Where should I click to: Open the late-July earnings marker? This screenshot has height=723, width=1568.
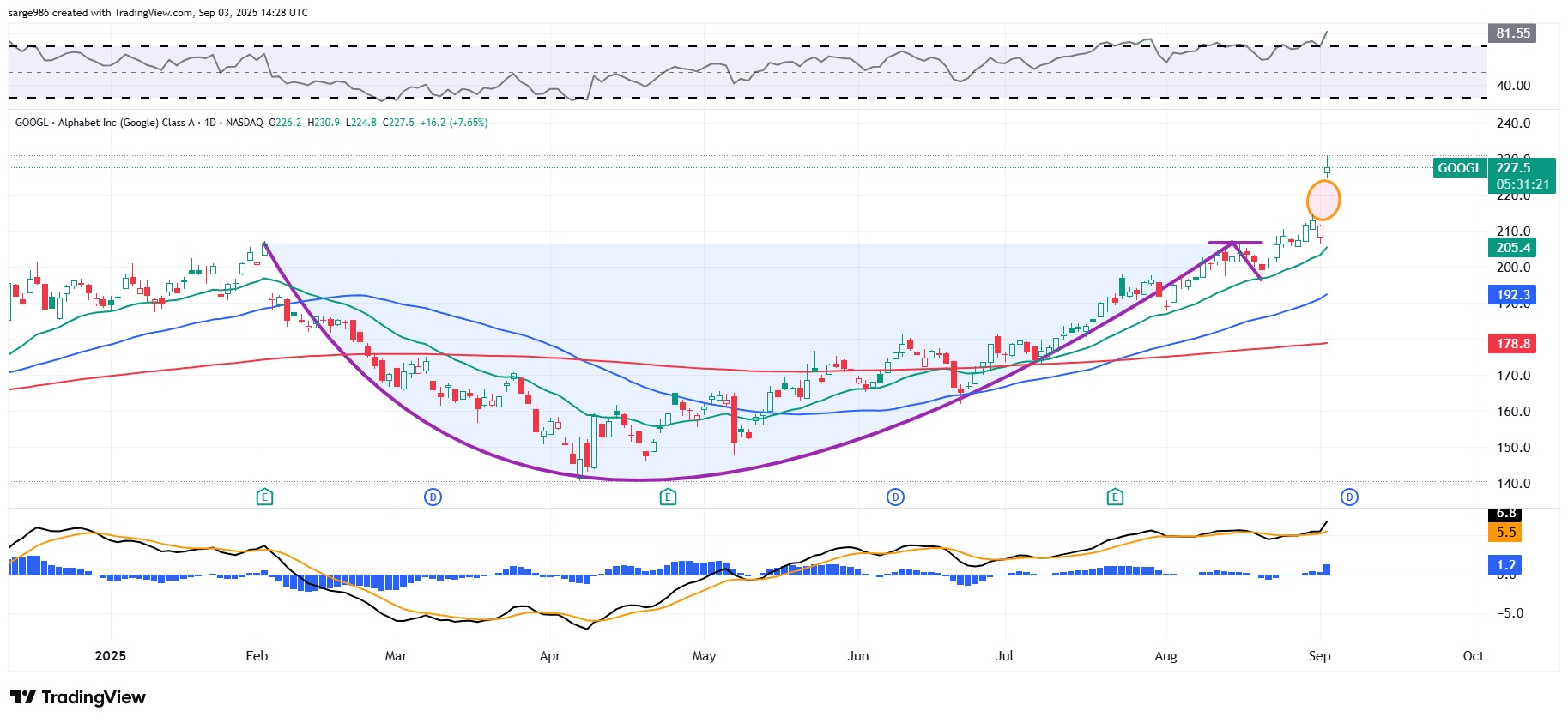pos(1115,497)
